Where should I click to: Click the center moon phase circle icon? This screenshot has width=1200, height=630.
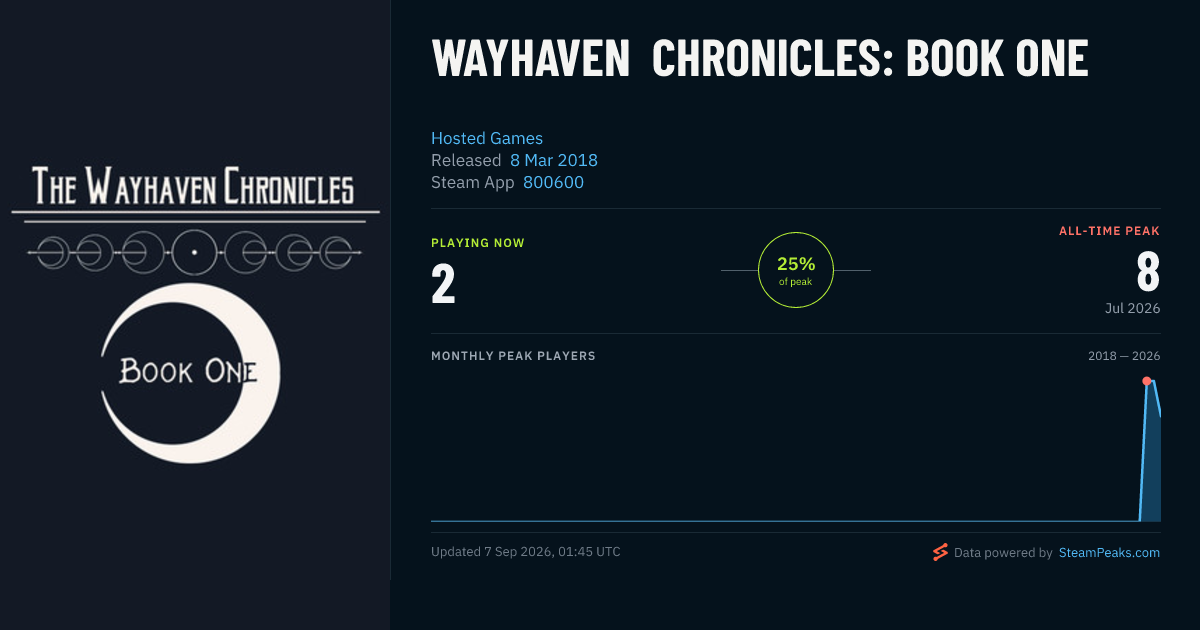pyautogui.click(x=194, y=253)
